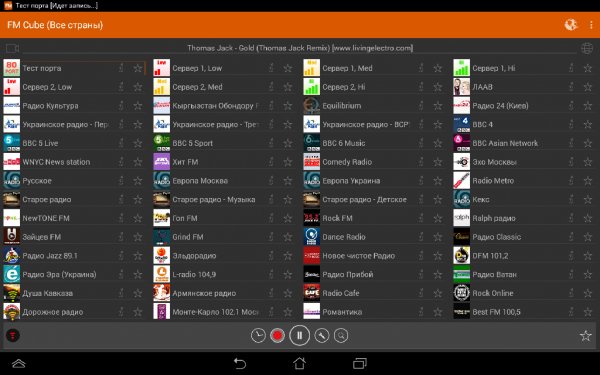The height and width of the screenshot is (375, 600).
Task: Pause the current stream
Action: point(299,335)
